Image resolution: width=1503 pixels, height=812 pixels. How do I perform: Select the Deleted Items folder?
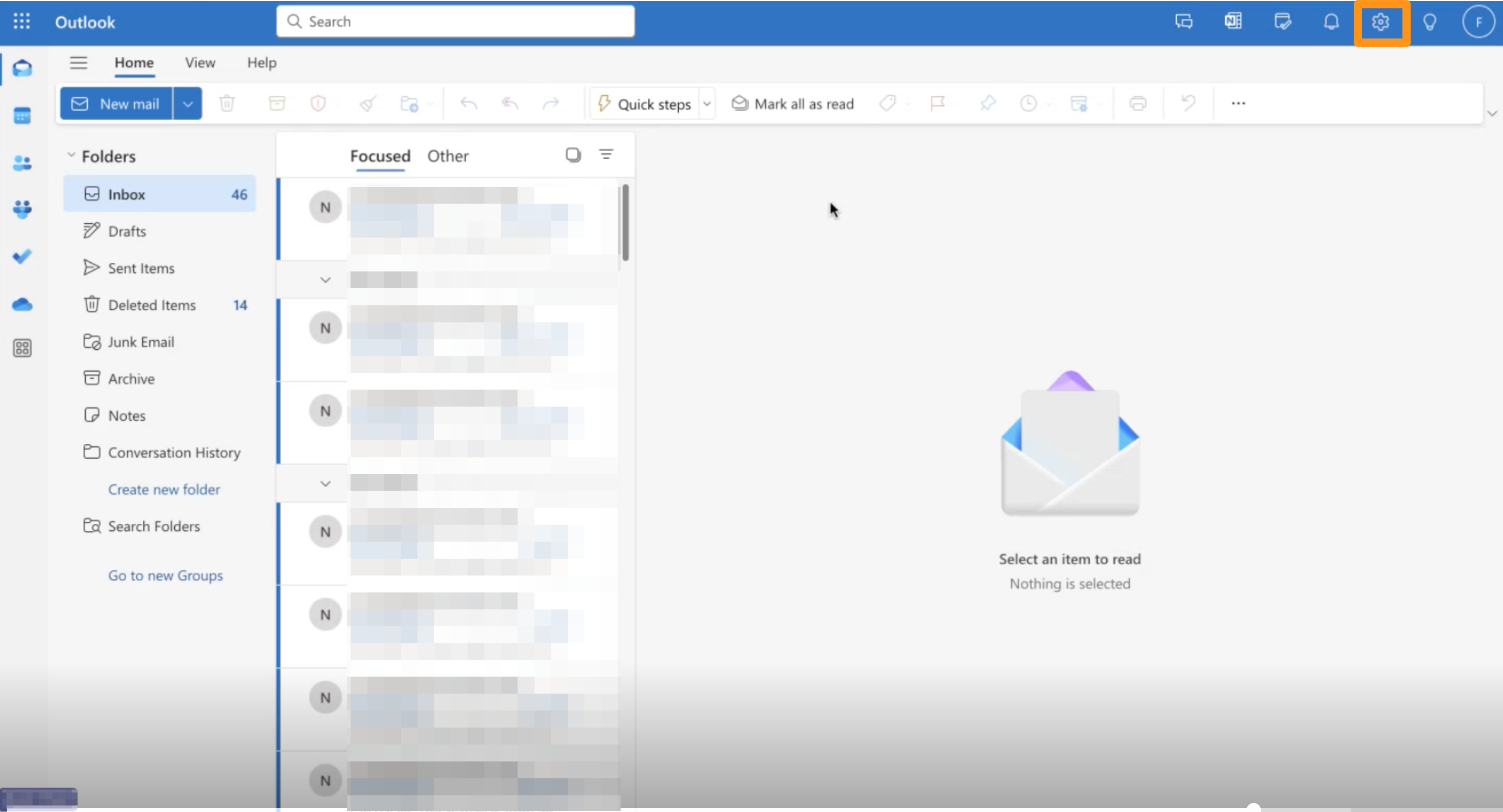(160, 305)
